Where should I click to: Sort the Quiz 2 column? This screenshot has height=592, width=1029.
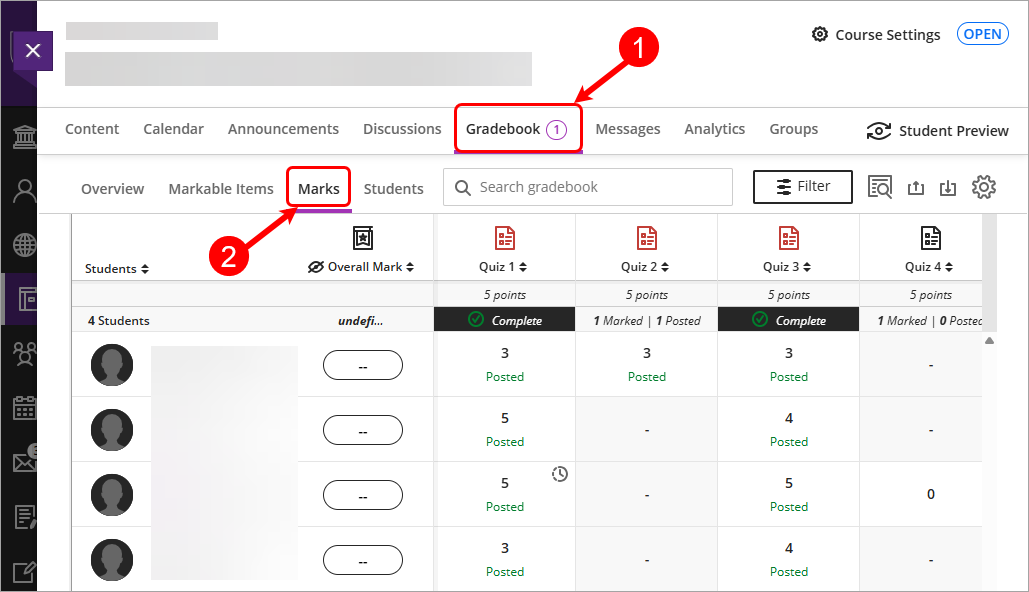coord(665,267)
